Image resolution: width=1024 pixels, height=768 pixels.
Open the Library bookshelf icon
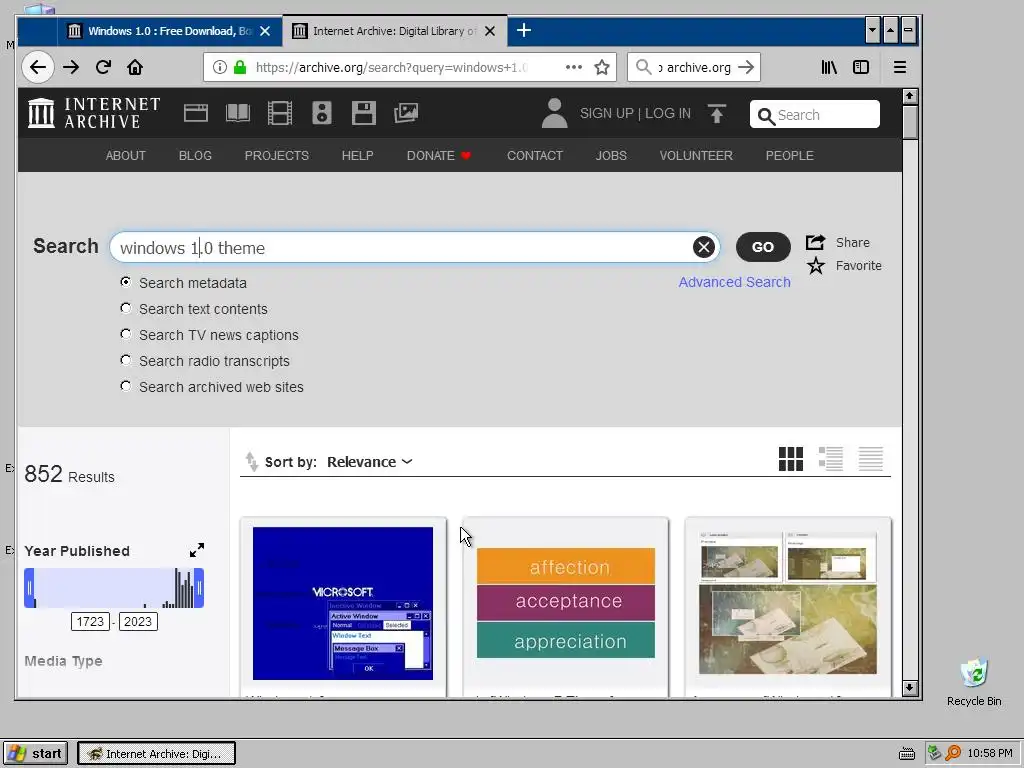point(829,67)
